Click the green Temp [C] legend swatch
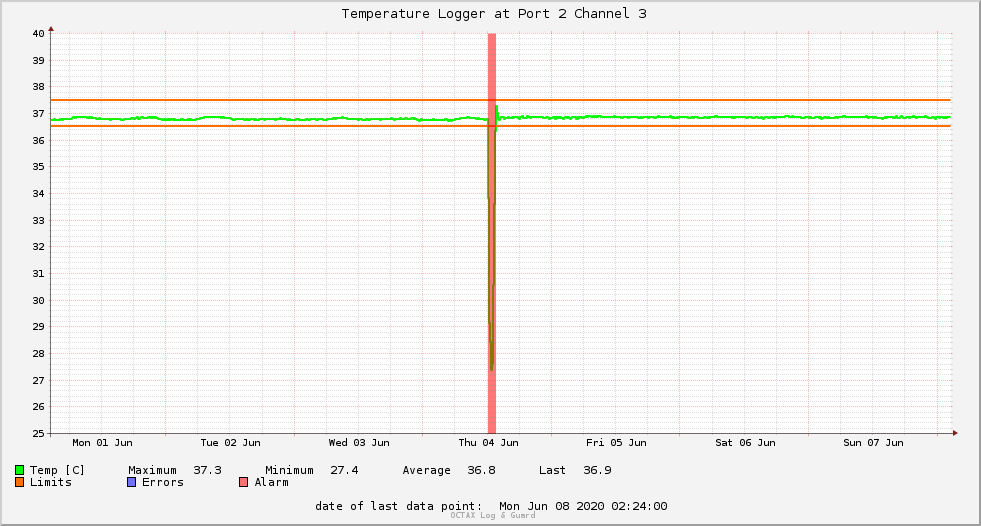The height and width of the screenshot is (526, 981). [19, 470]
